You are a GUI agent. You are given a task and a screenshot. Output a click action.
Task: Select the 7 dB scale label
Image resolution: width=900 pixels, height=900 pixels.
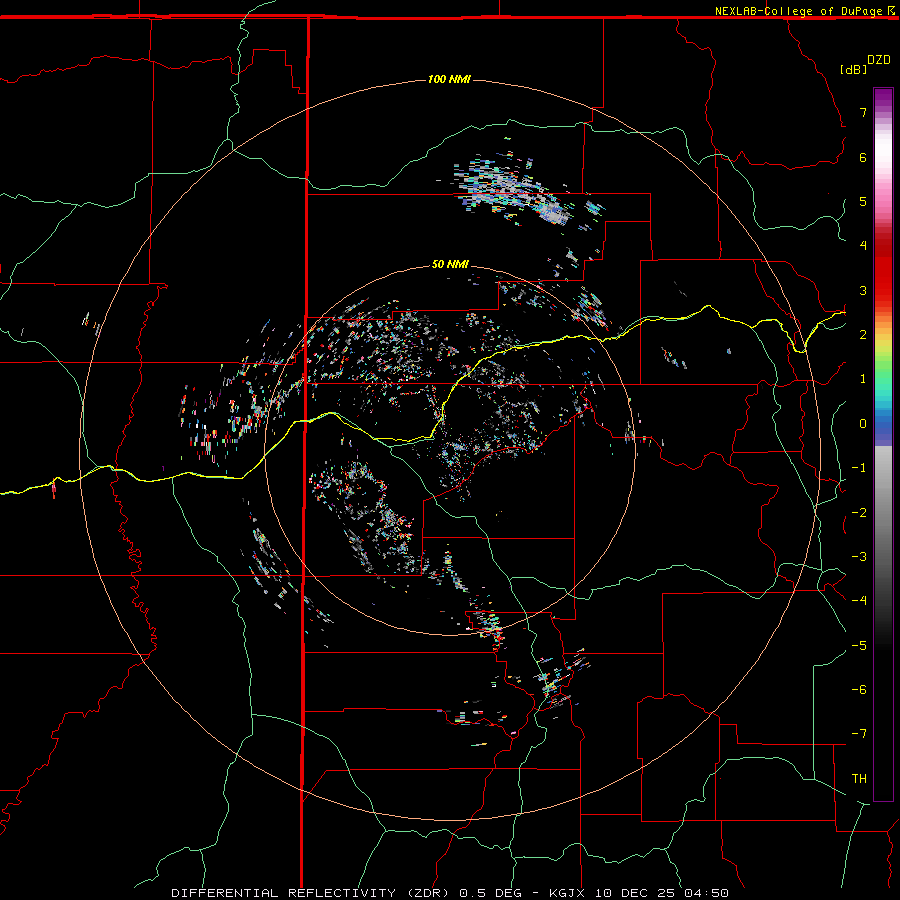[863, 112]
